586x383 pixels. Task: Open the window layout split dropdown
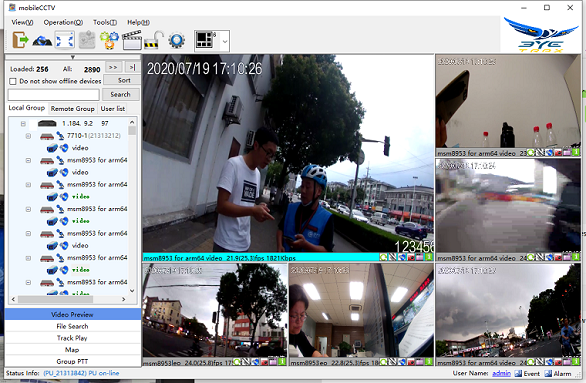click(x=225, y=41)
